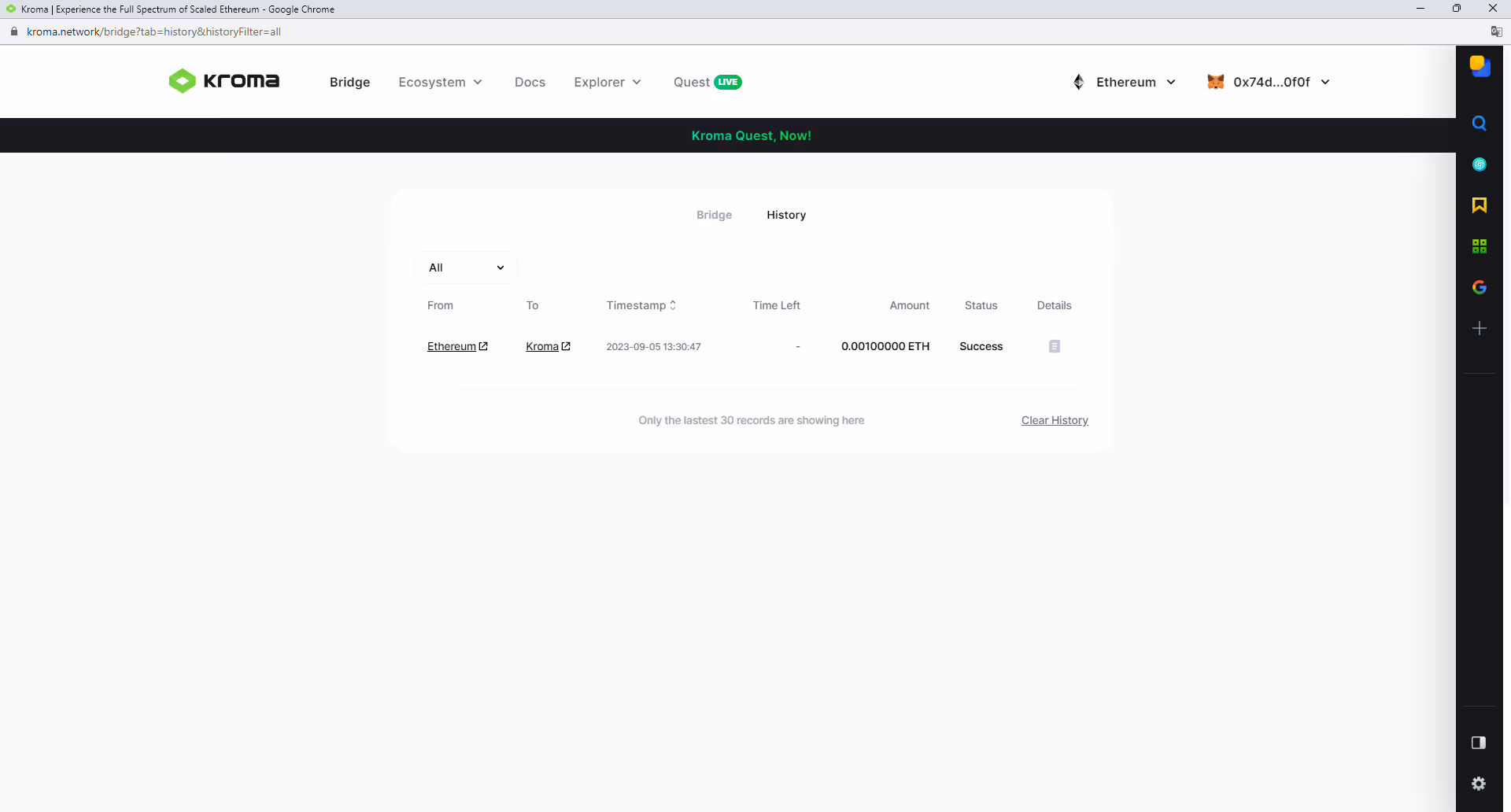Expand the Ecosystem menu
The width and height of the screenshot is (1511, 812).
point(441,82)
